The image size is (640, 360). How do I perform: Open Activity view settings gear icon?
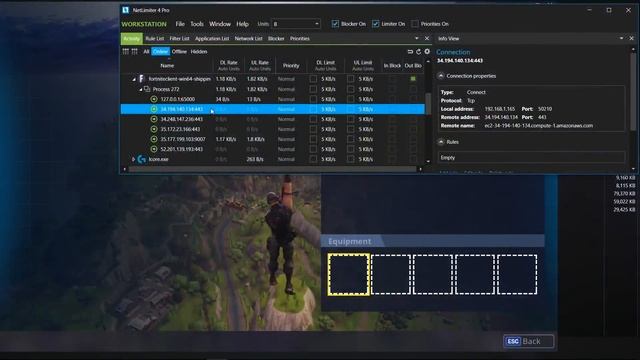(x=427, y=51)
